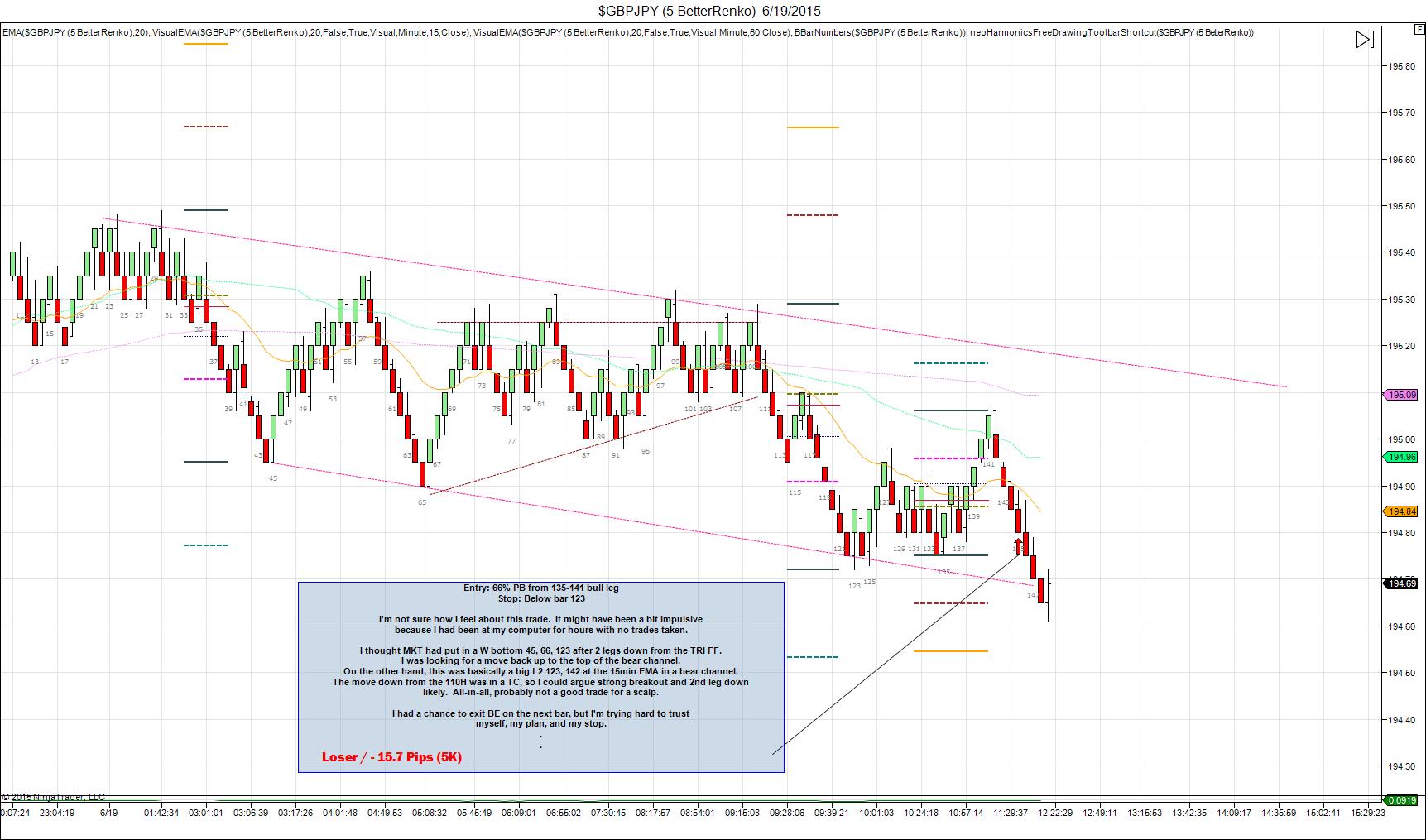
Task: Click the 195.50 price axis label
Action: pos(1400,206)
